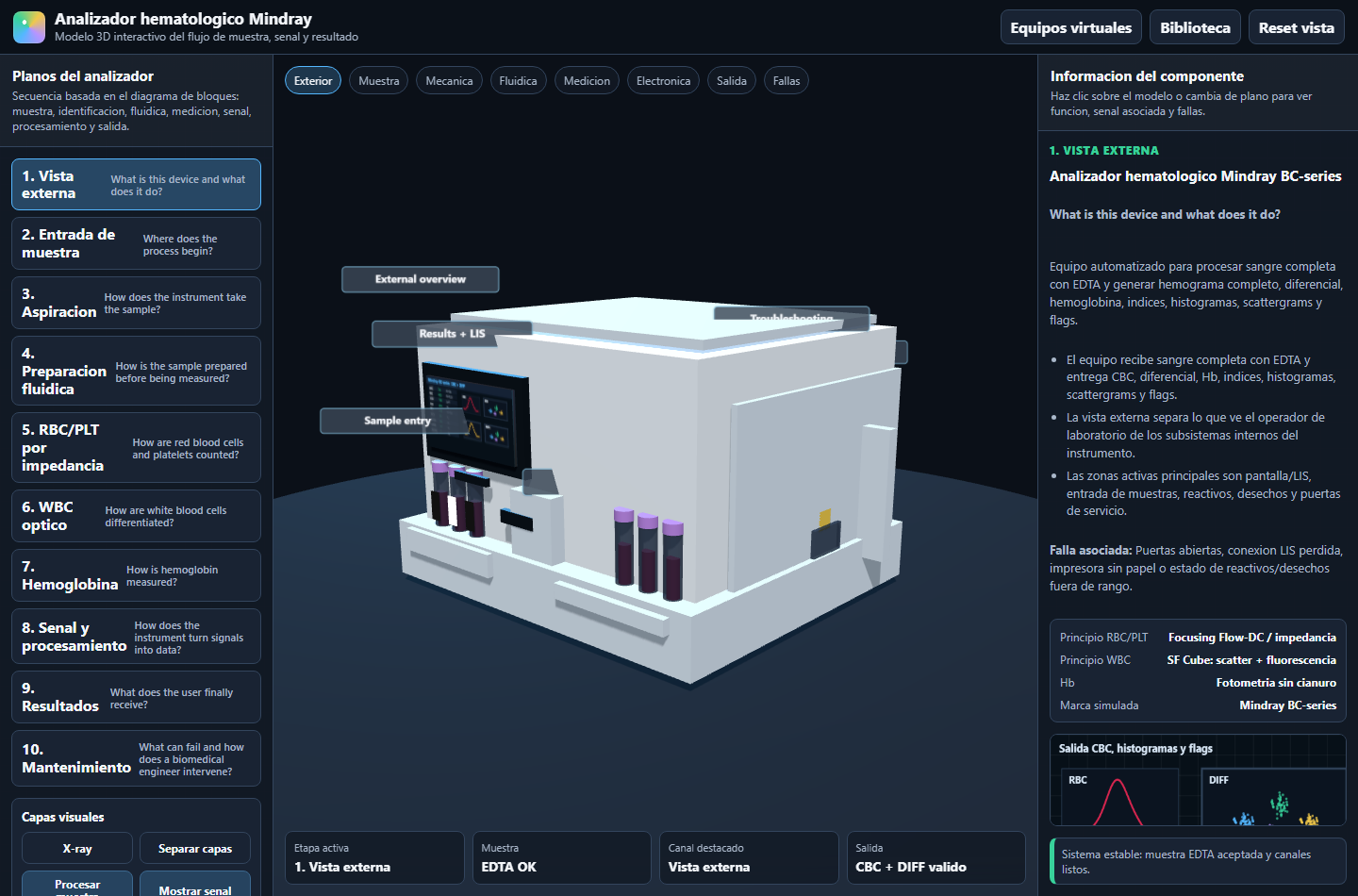This screenshot has width=1358, height=896.
Task: Switch to the Electronica tab
Action: (x=663, y=81)
